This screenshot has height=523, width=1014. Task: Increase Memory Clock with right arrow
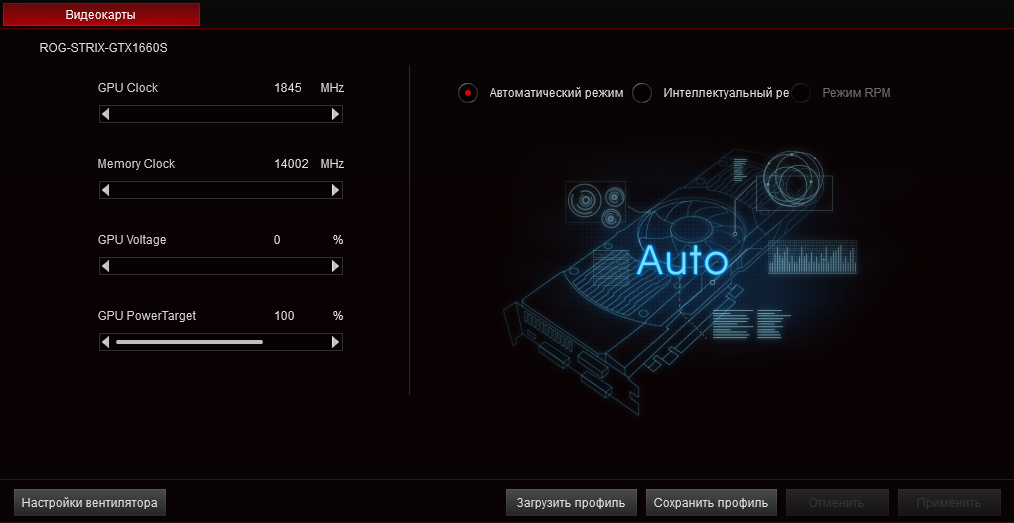pyautogui.click(x=336, y=190)
